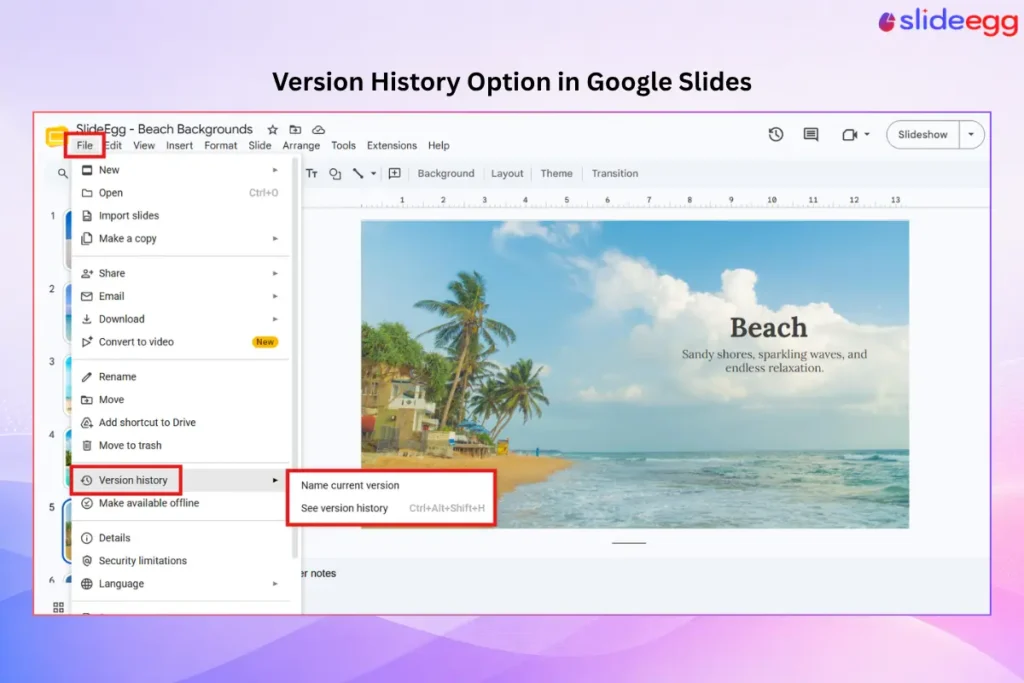Viewport: 1024px width, 683px height.
Task: Open Details from File menu
Action: 180,538
